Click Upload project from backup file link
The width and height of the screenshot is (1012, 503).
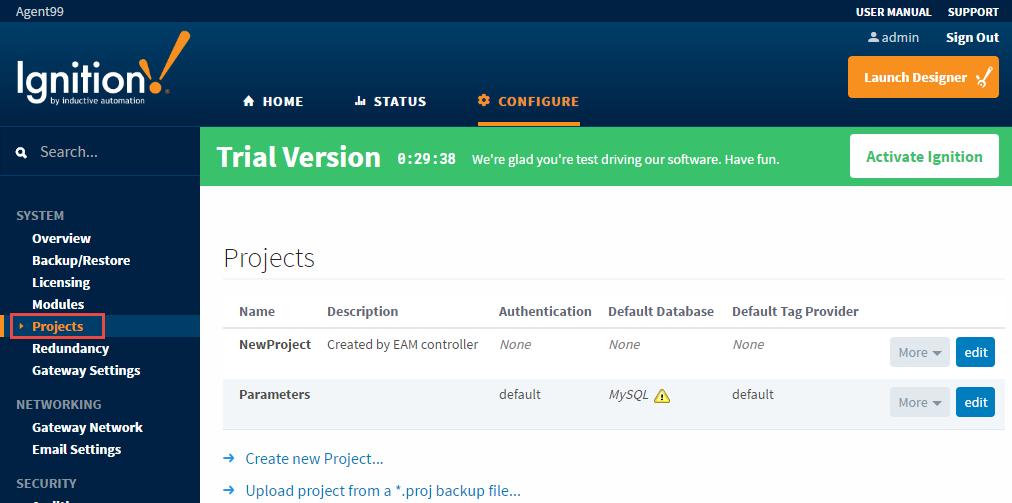coord(383,491)
